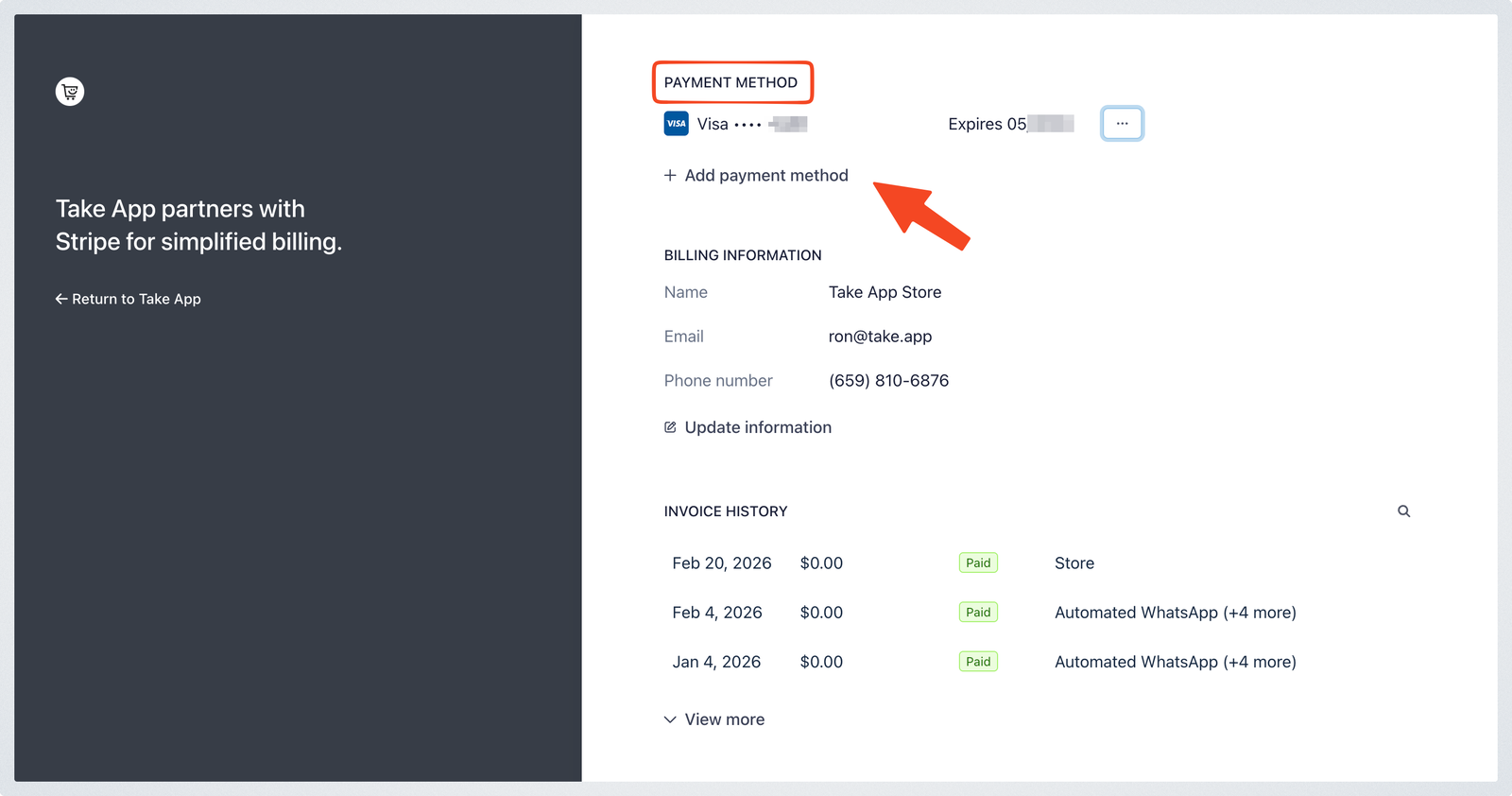Open the card options three-dot menu

[x=1122, y=124]
